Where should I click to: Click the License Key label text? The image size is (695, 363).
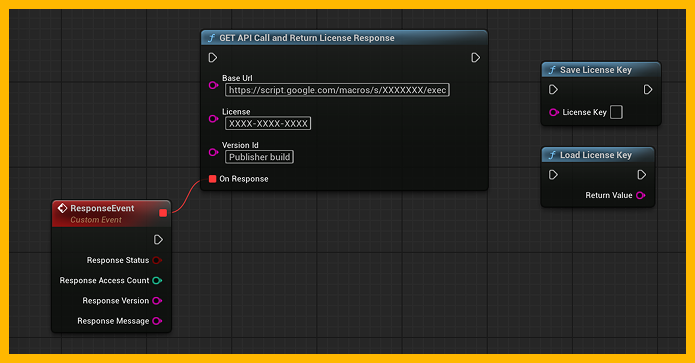point(584,113)
